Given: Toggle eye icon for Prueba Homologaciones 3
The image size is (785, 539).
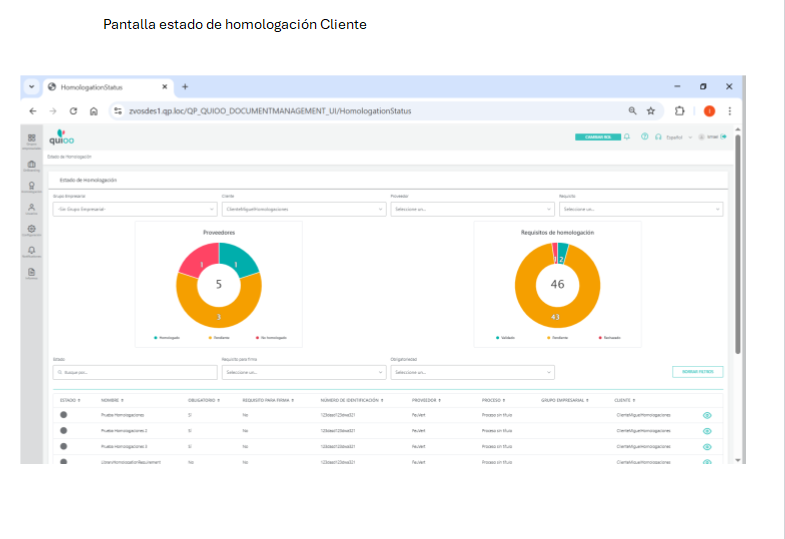Looking at the screenshot, I should [707, 446].
